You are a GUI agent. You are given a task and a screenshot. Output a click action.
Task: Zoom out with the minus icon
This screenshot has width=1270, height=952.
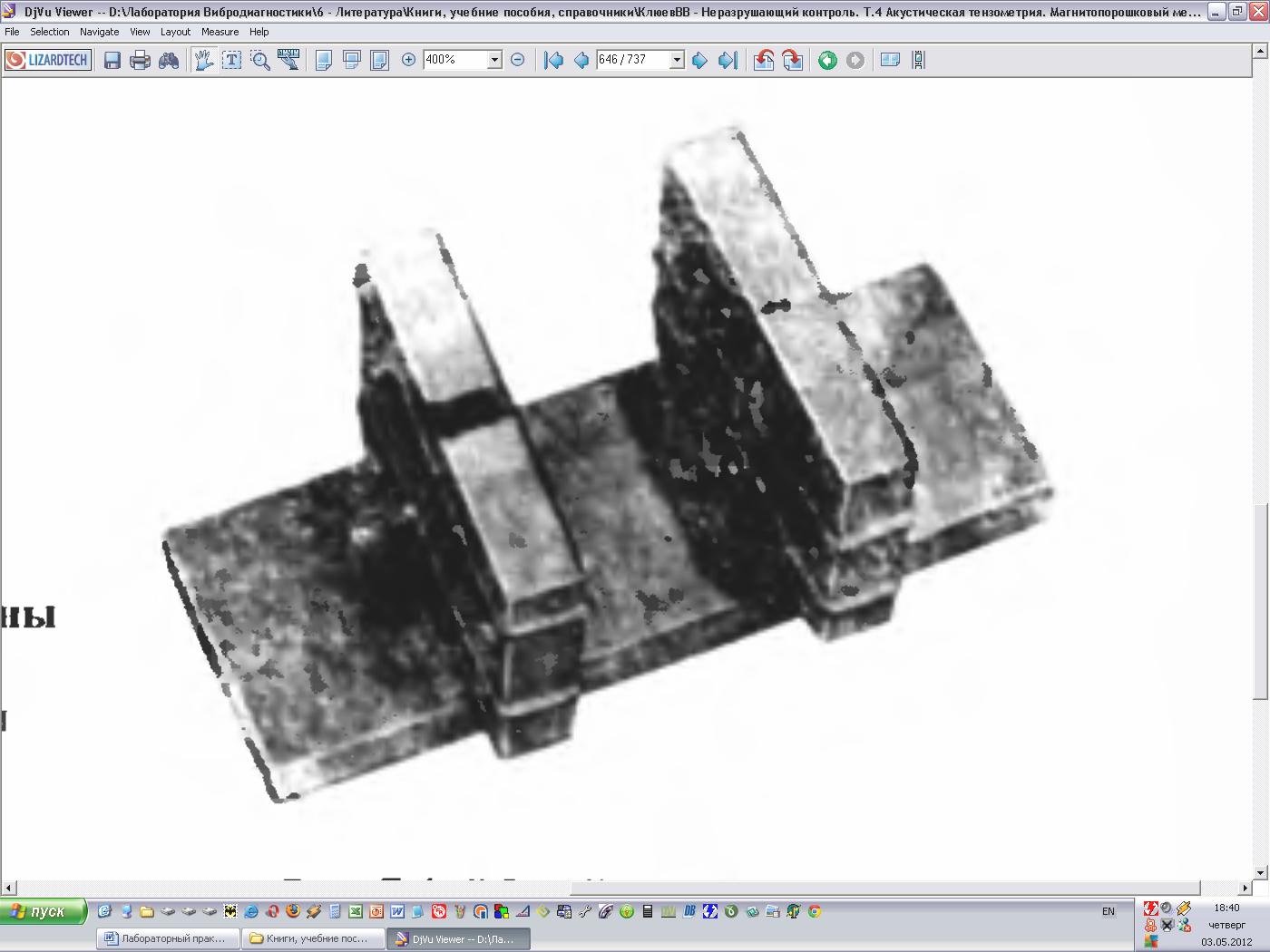[518, 60]
